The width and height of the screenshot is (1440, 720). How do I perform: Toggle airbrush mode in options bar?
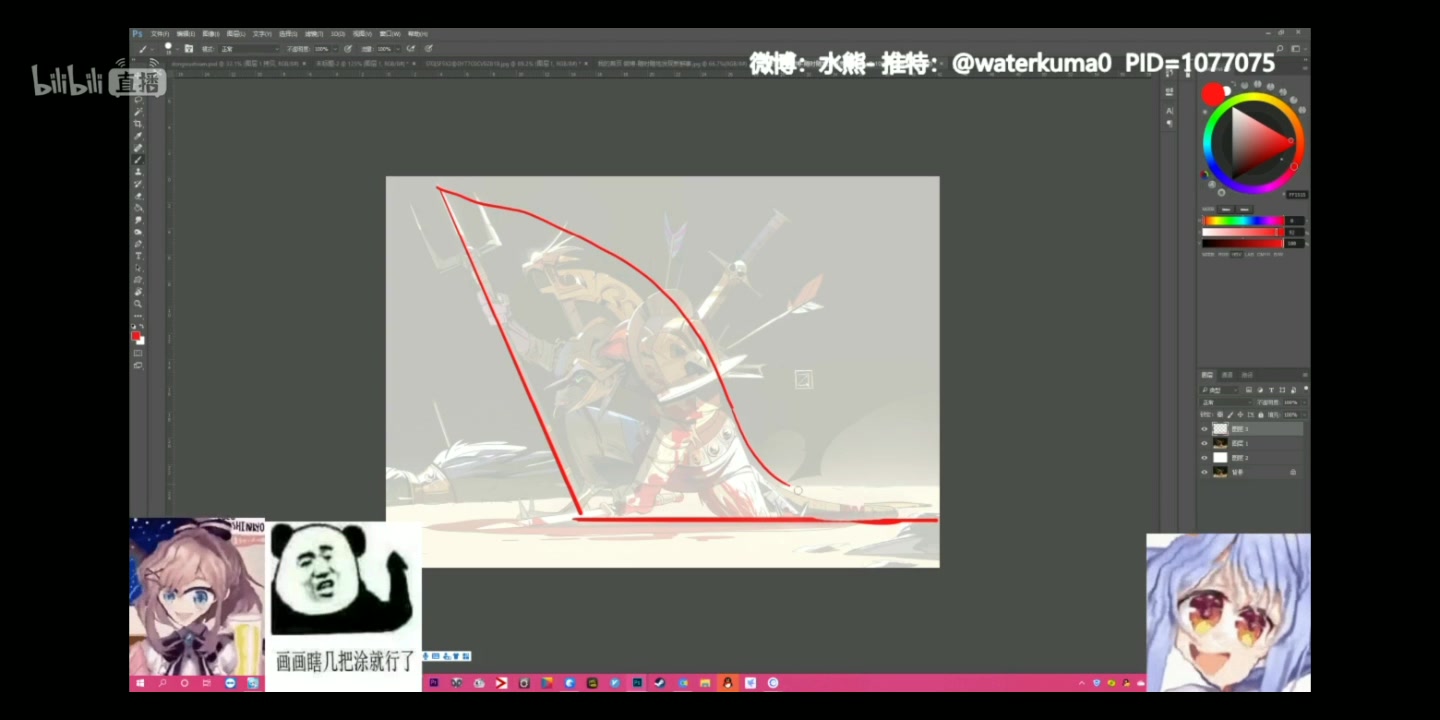point(410,49)
